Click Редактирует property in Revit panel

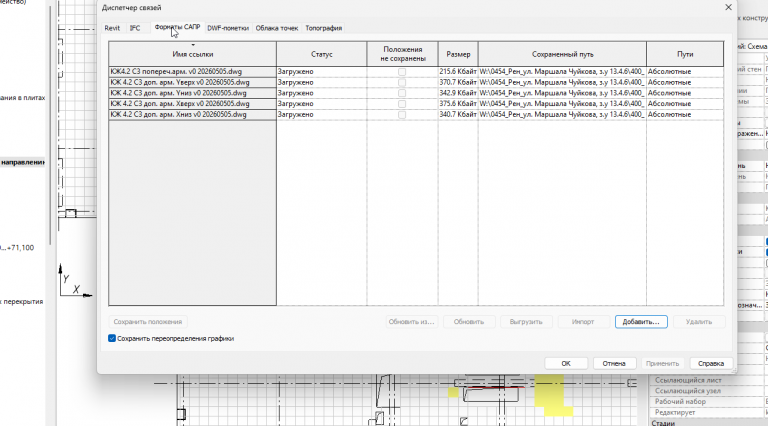click(x=674, y=412)
